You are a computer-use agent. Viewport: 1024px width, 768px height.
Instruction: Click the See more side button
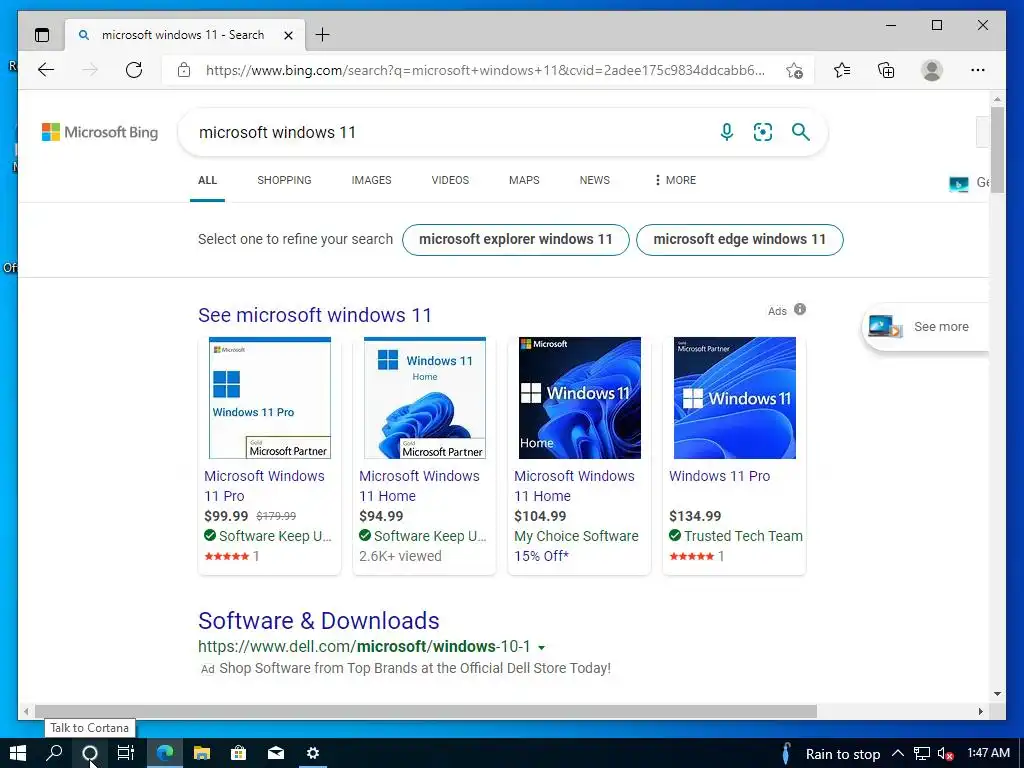point(926,327)
